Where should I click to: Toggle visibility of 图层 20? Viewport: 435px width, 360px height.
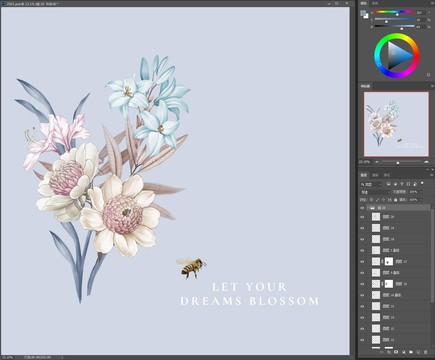tap(362, 217)
